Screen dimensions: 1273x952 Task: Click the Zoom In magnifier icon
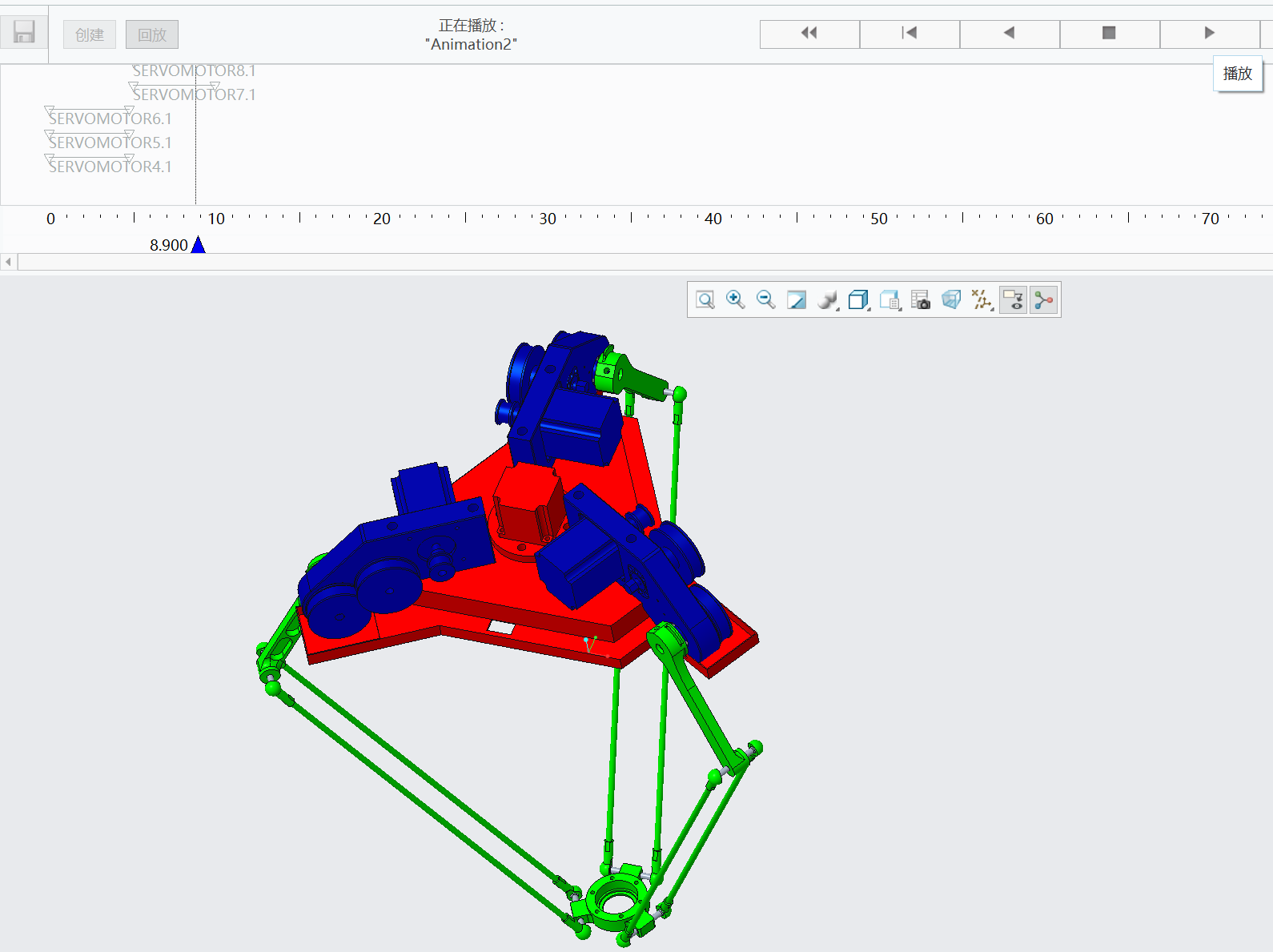point(735,300)
